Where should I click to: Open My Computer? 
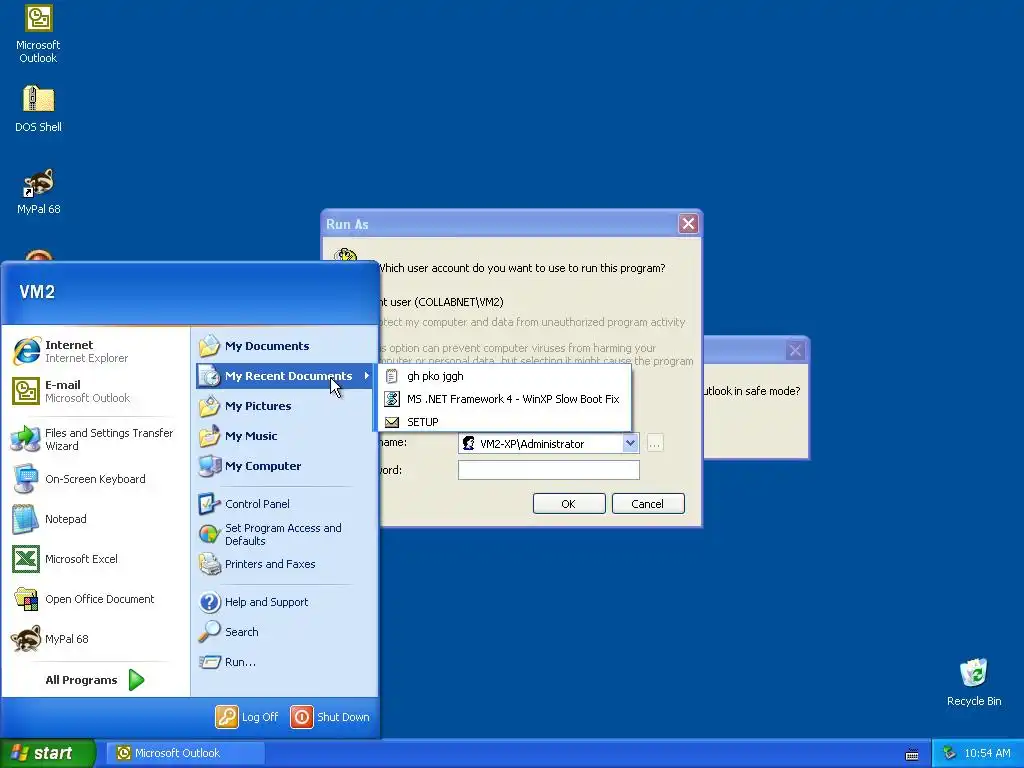tap(285, 466)
